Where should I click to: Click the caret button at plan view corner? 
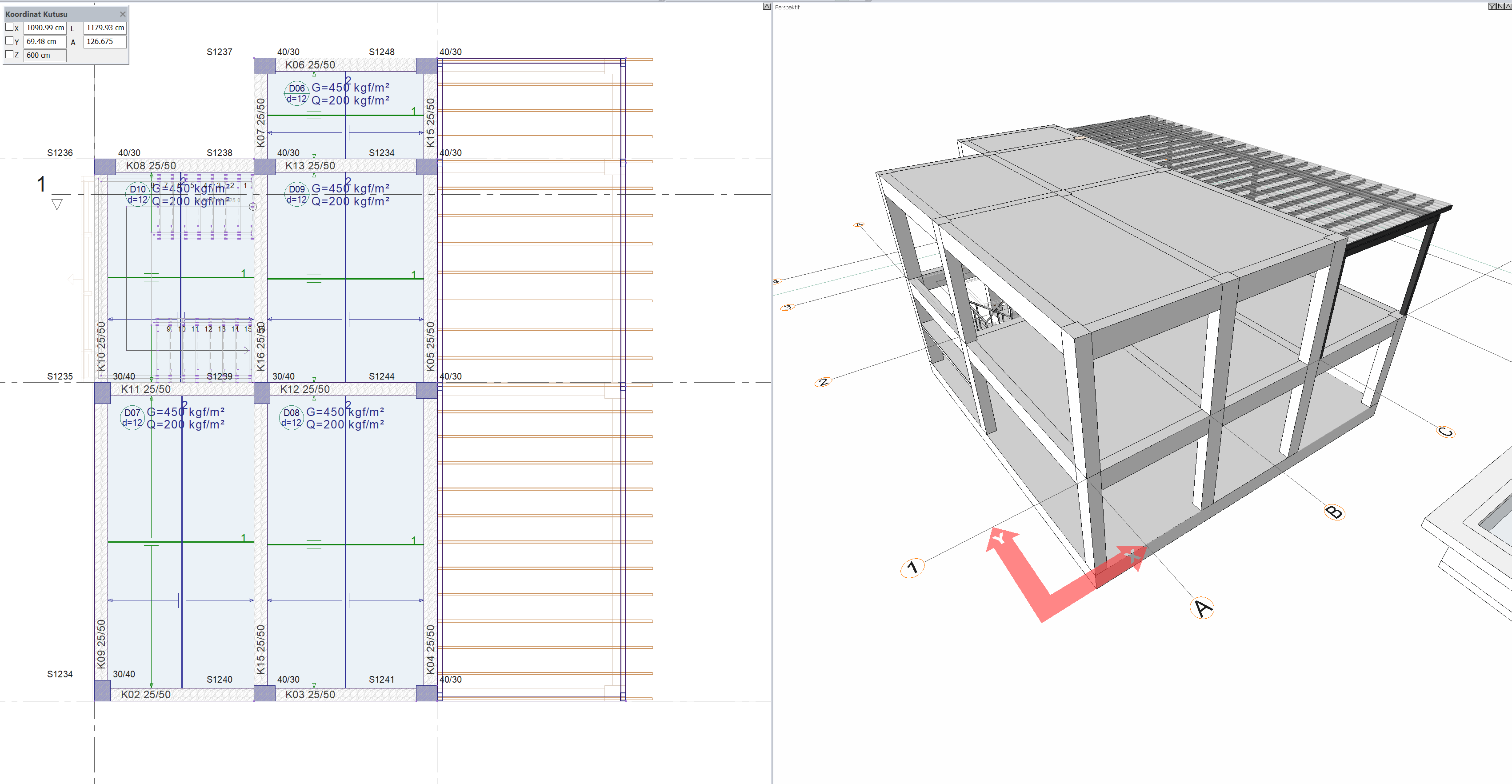pyautogui.click(x=767, y=7)
